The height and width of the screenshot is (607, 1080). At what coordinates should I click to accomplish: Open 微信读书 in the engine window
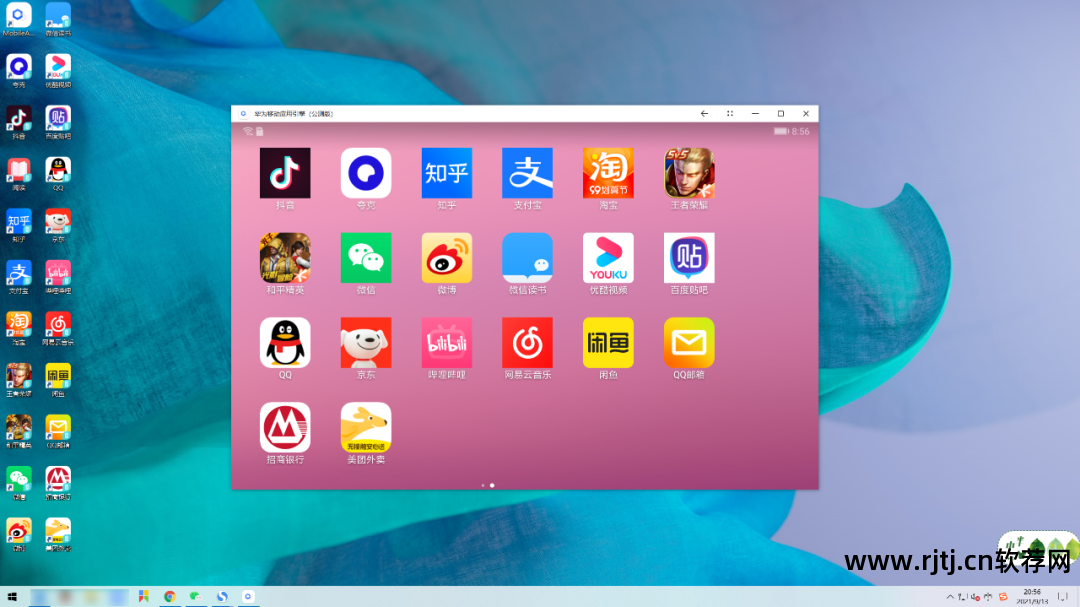[527, 258]
